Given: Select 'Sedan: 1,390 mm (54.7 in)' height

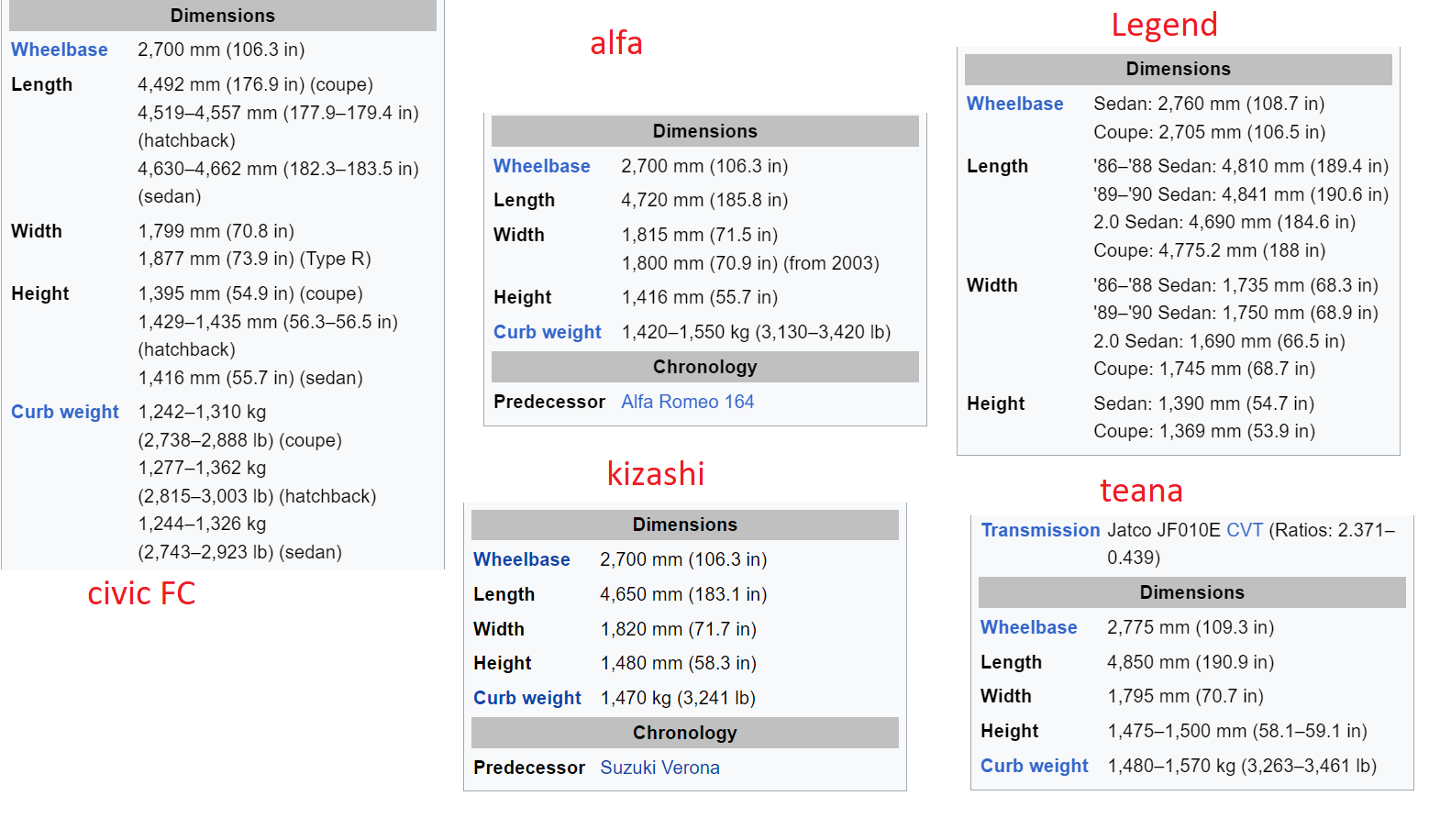Looking at the screenshot, I should point(1204,403).
